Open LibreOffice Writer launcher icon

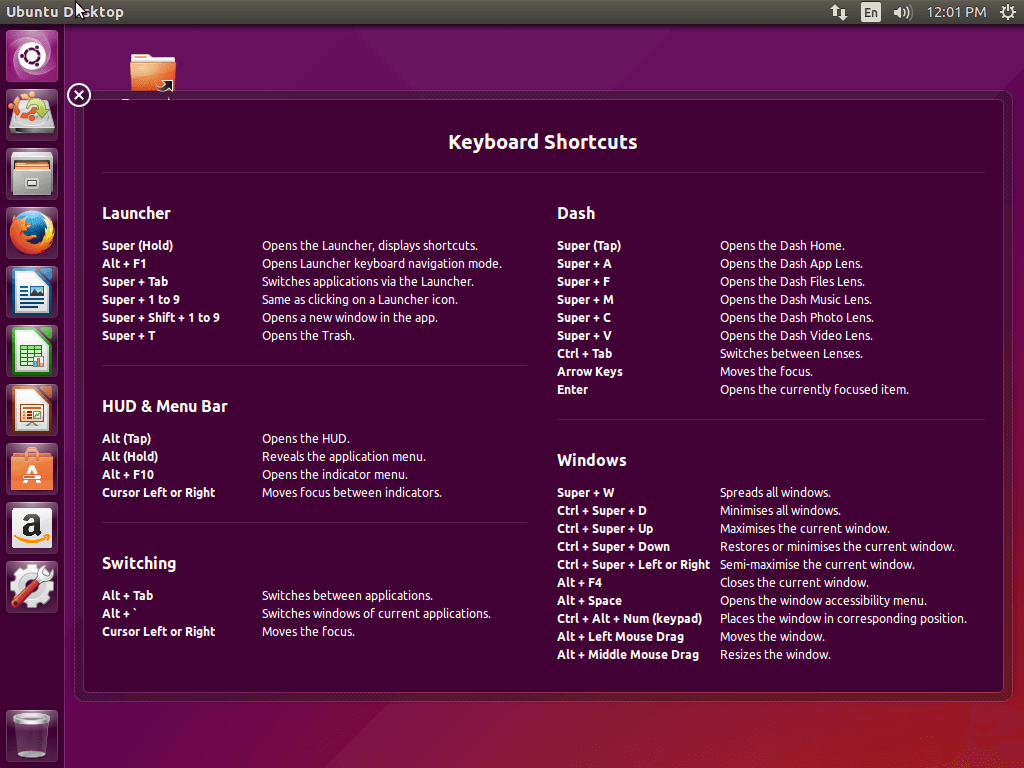(32, 292)
